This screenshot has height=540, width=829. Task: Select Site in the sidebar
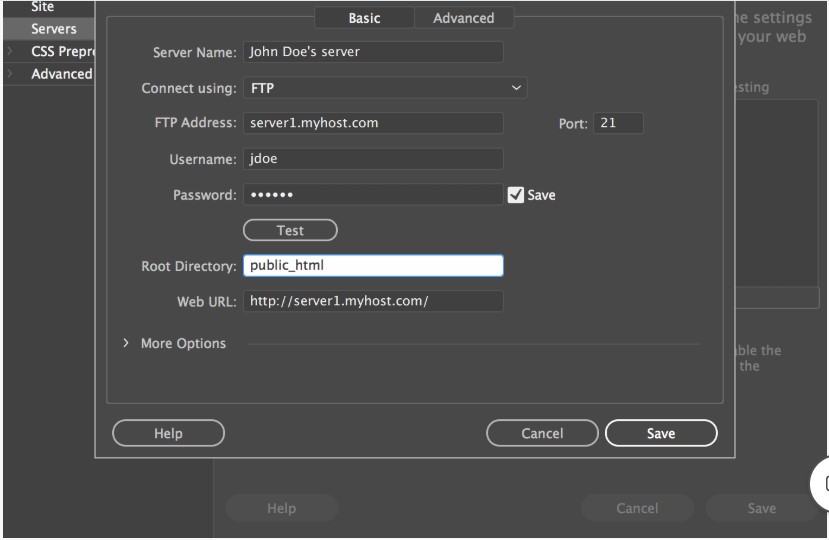pyautogui.click(x=43, y=7)
